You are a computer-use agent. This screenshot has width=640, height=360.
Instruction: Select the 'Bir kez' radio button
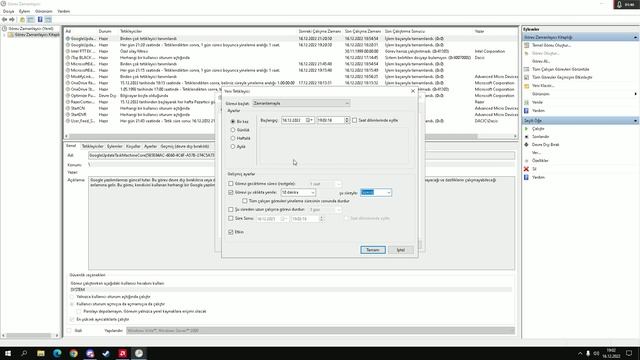[233, 122]
